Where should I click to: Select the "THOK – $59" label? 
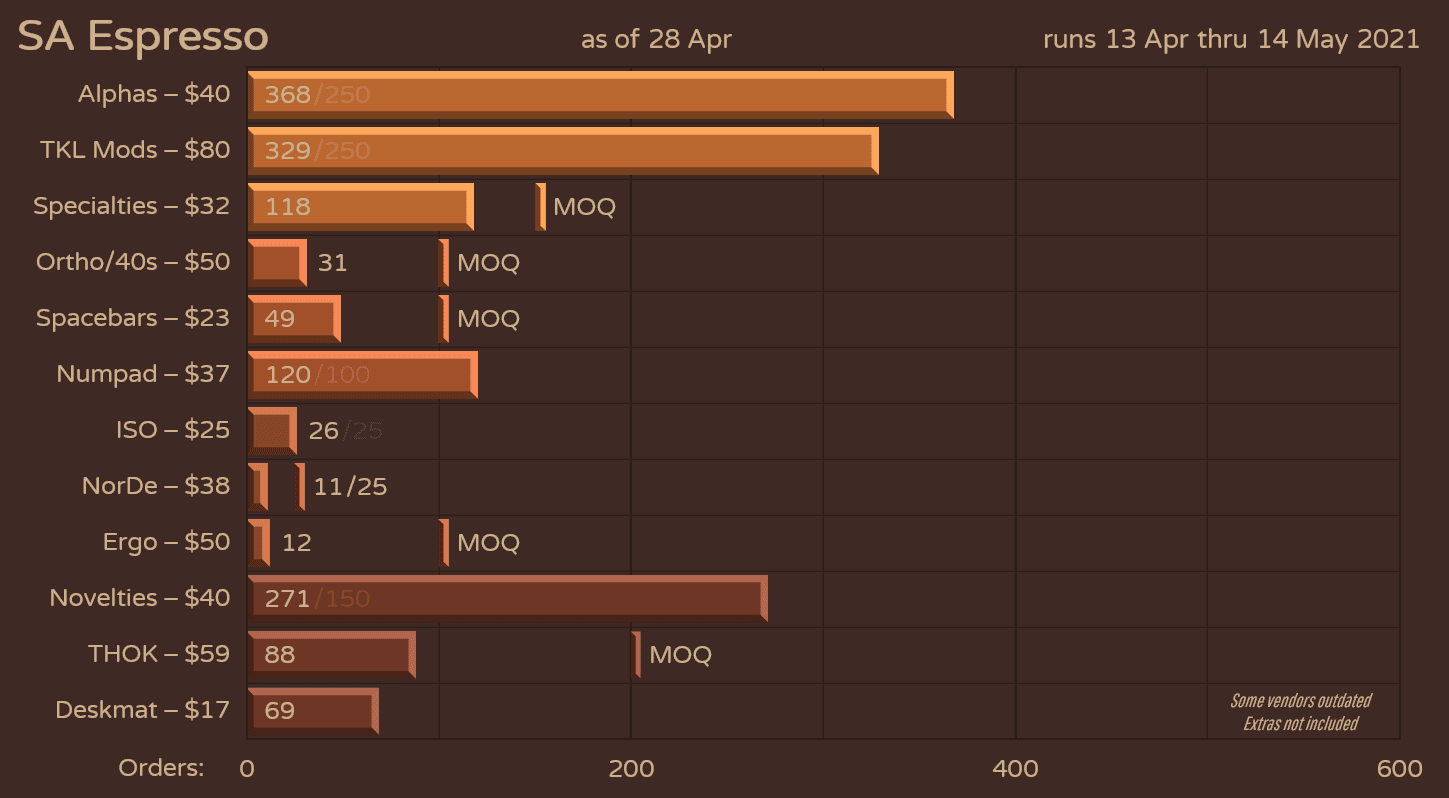pyautogui.click(x=159, y=655)
